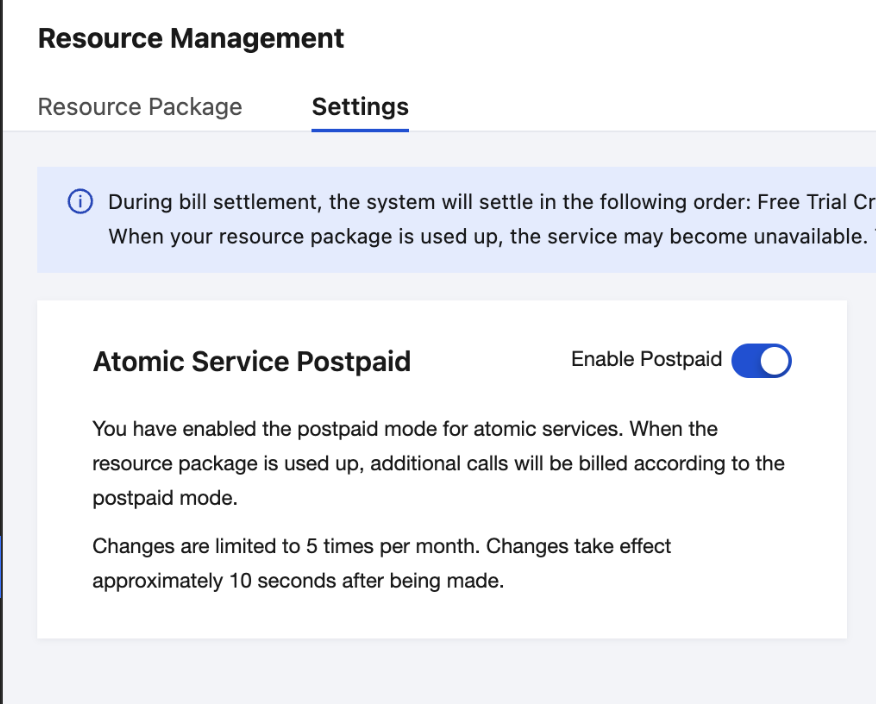Select the Settings tab

360,107
